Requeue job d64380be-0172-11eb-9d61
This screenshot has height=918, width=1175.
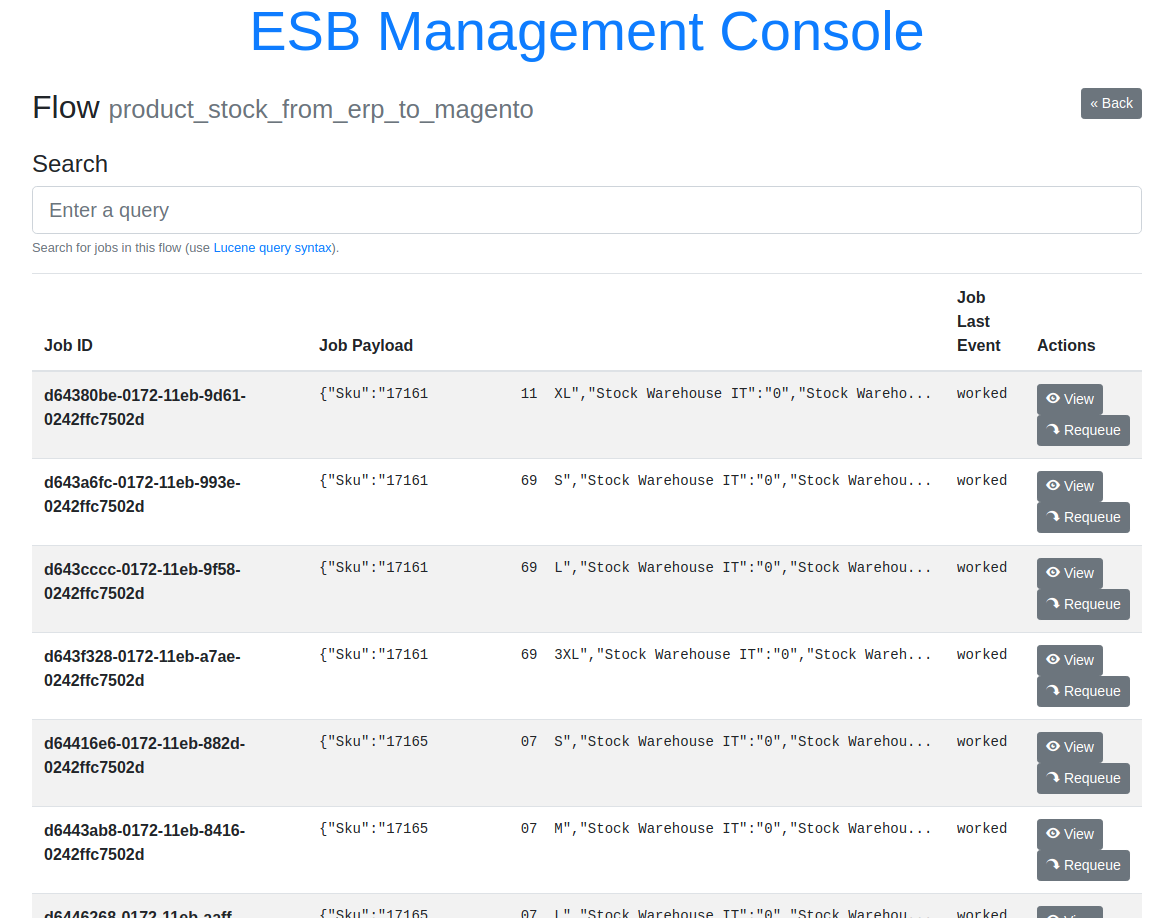(x=1083, y=430)
